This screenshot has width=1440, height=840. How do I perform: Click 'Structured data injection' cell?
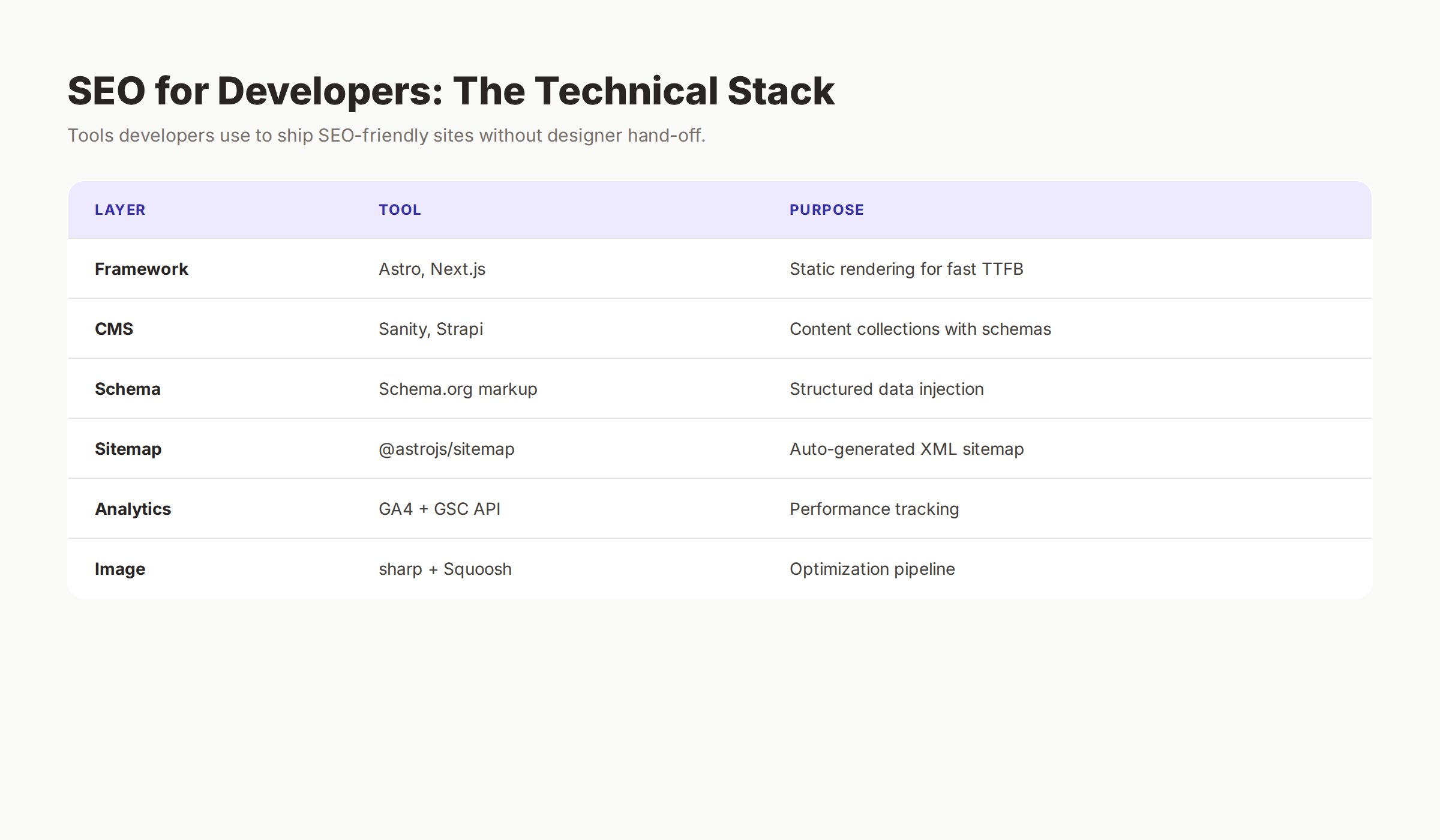click(1067, 389)
